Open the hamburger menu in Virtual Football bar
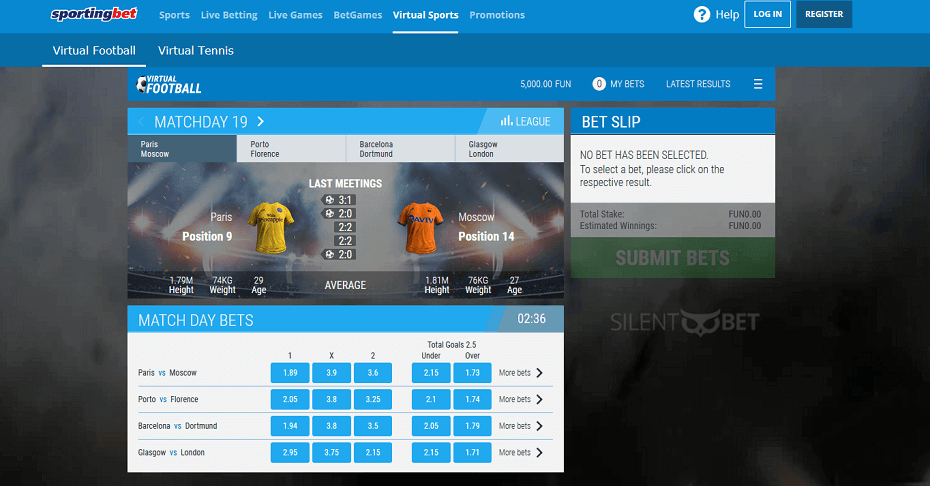This screenshot has height=486, width=930. coord(757,84)
